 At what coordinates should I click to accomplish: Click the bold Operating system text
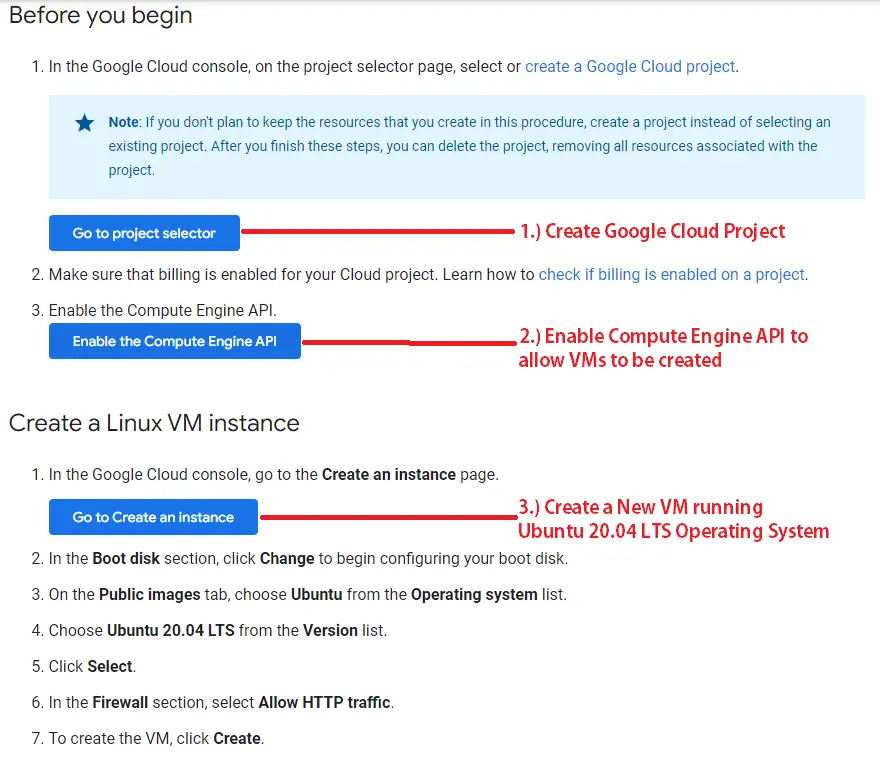(x=474, y=595)
